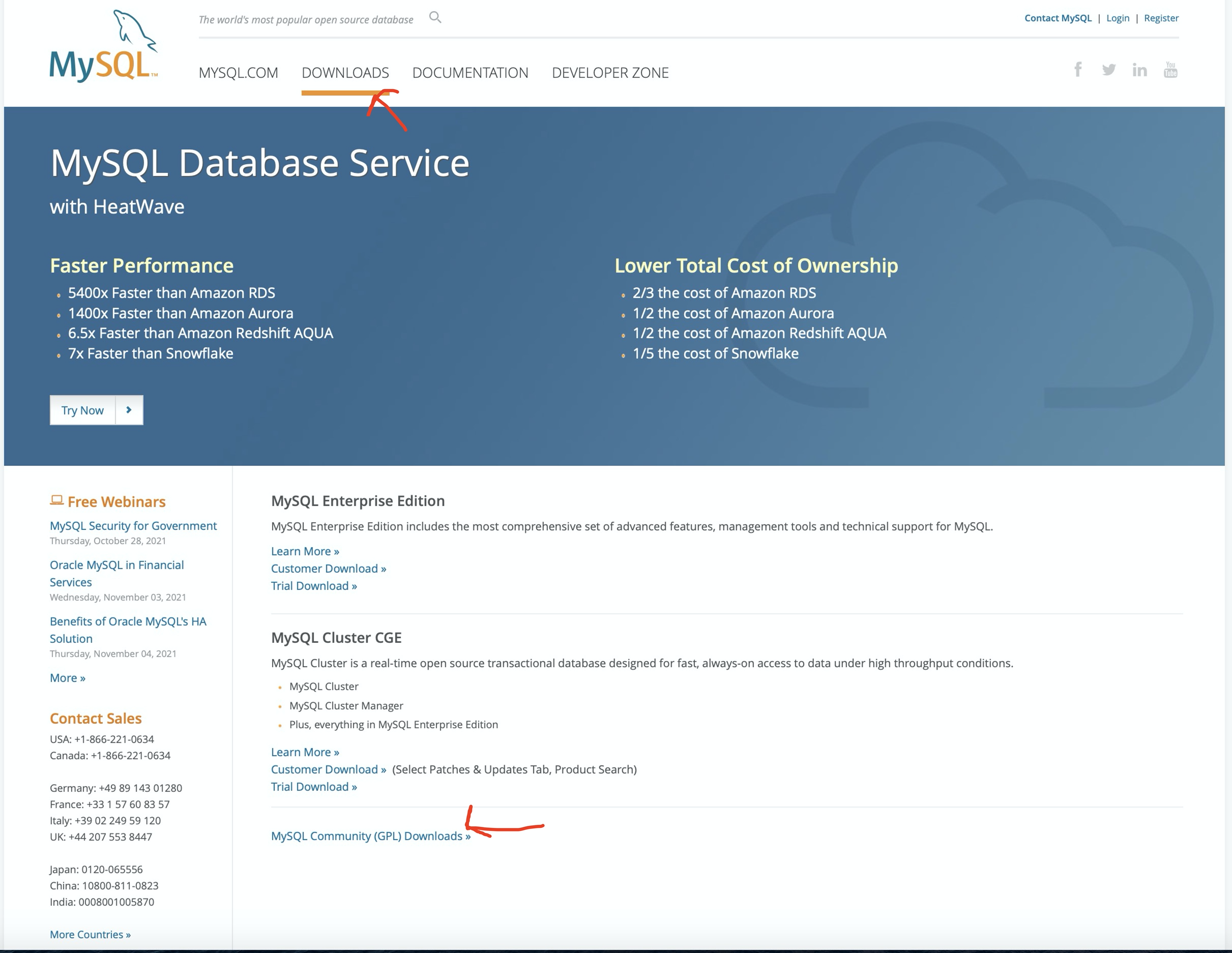This screenshot has height=953, width=1232.
Task: Open MySQL Community (GPL) Downloads link
Action: click(x=371, y=836)
